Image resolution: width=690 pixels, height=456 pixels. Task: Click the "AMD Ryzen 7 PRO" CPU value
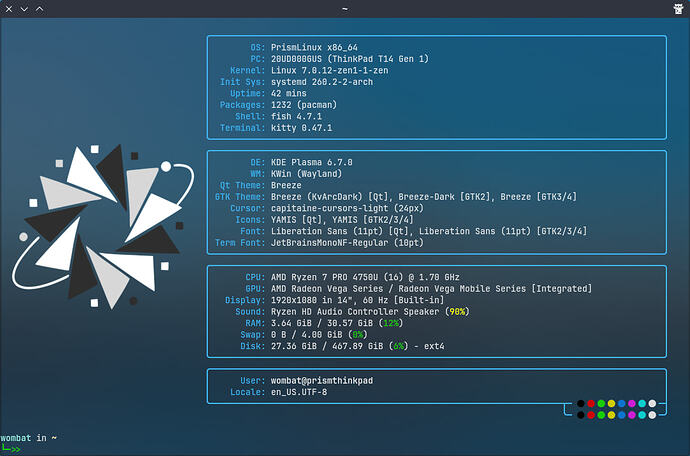(x=309, y=277)
